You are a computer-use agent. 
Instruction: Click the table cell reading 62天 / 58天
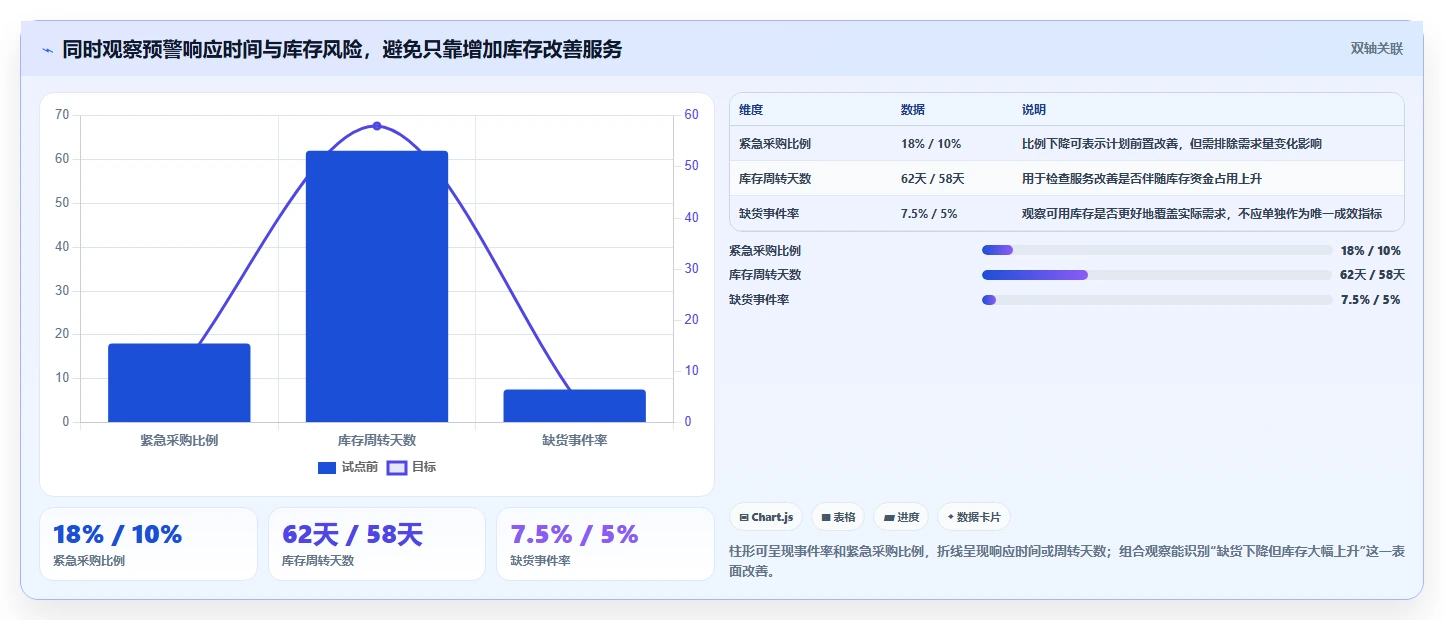pos(933,179)
